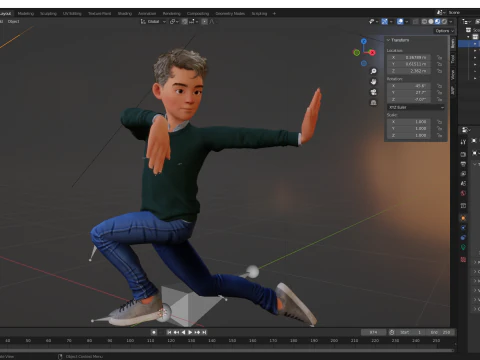This screenshot has height=360, width=480.
Task: Lock Location Y with its lock icon
Action: pos(439,64)
